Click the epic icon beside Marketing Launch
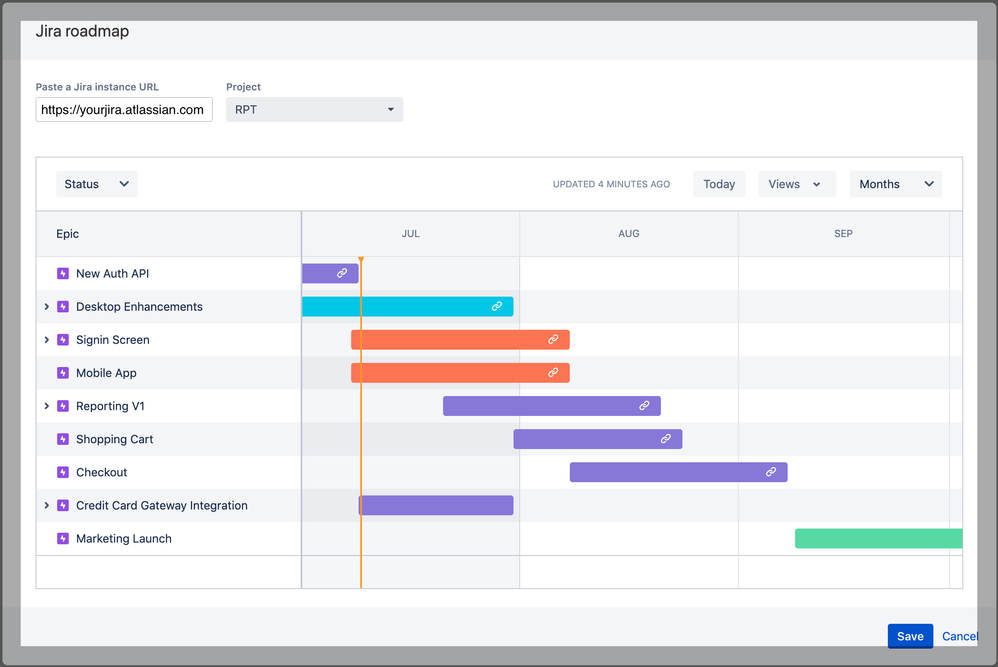 (62, 538)
